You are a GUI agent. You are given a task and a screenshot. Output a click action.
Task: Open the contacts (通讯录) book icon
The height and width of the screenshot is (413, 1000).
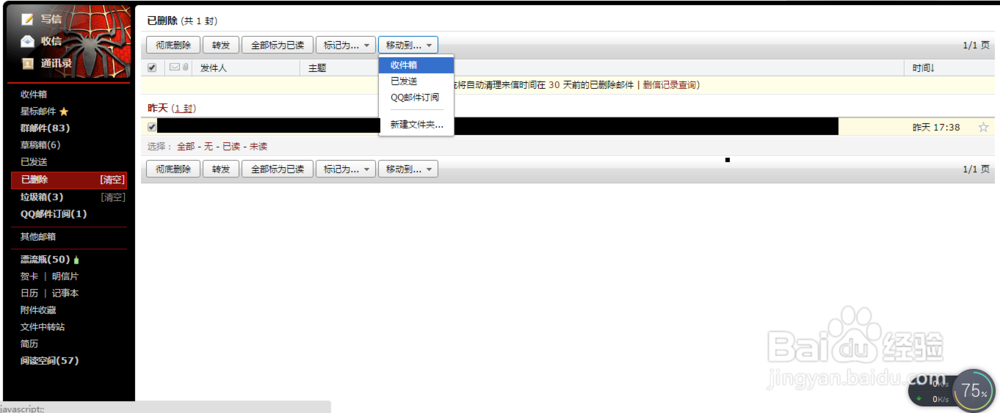pyautogui.click(x=27, y=63)
